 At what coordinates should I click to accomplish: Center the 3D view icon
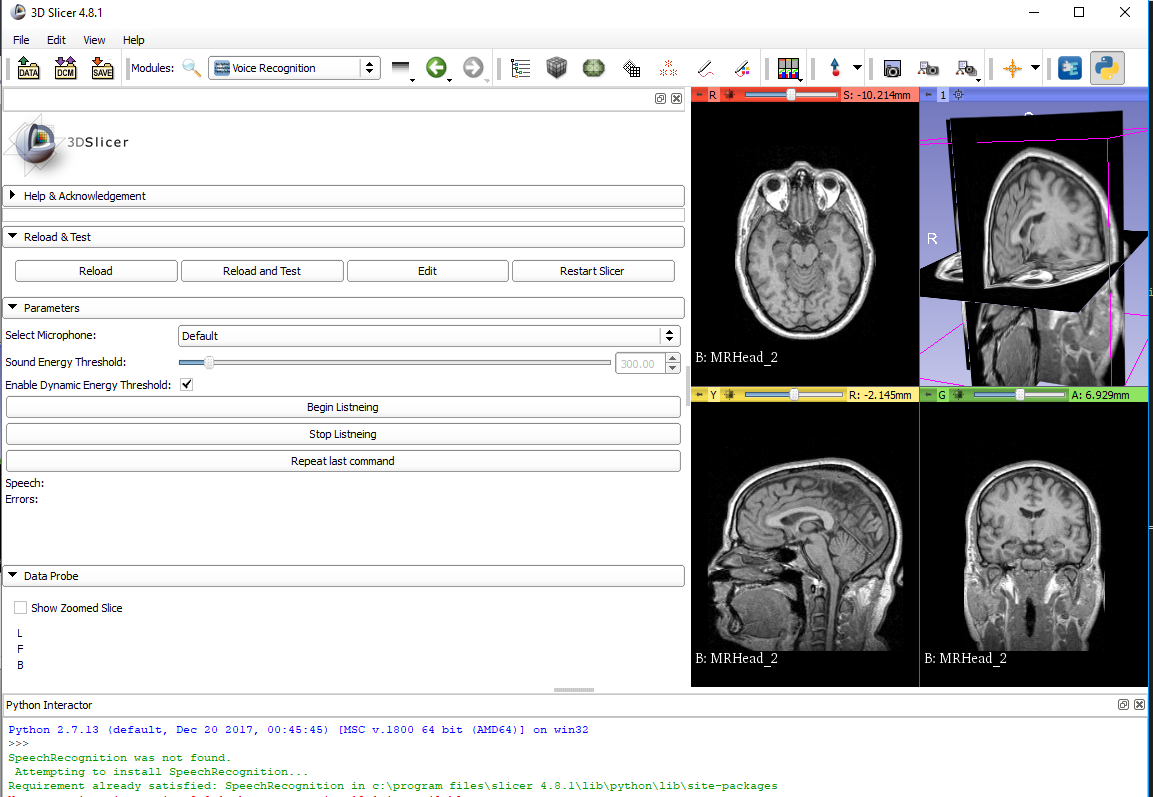pyautogui.click(x=958, y=95)
